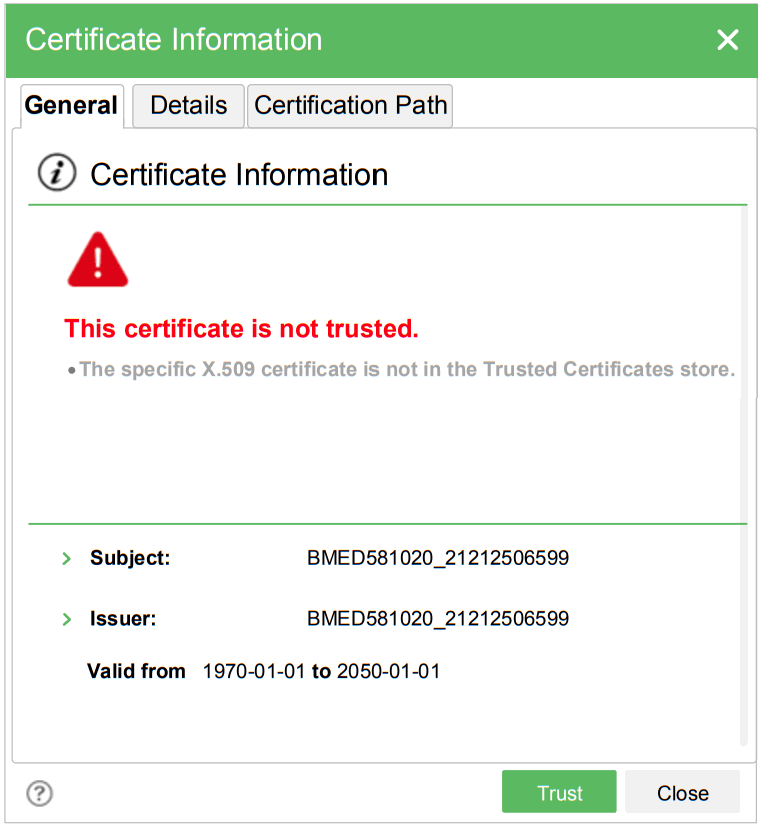Click the help icon at bottom left
Image resolution: width=760 pixels, height=825 pixels.
coord(39,793)
